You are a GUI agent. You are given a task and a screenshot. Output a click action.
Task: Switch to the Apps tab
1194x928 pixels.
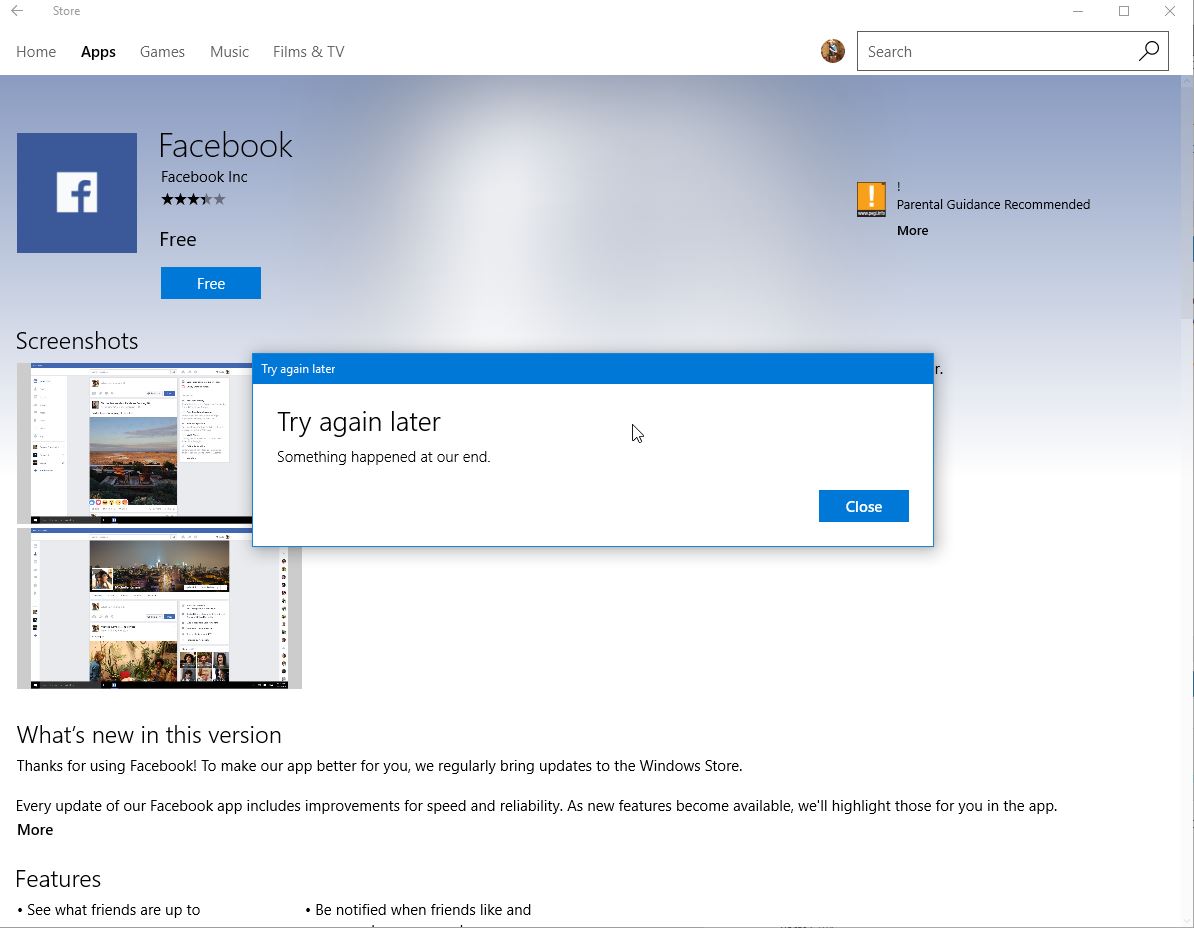98,52
